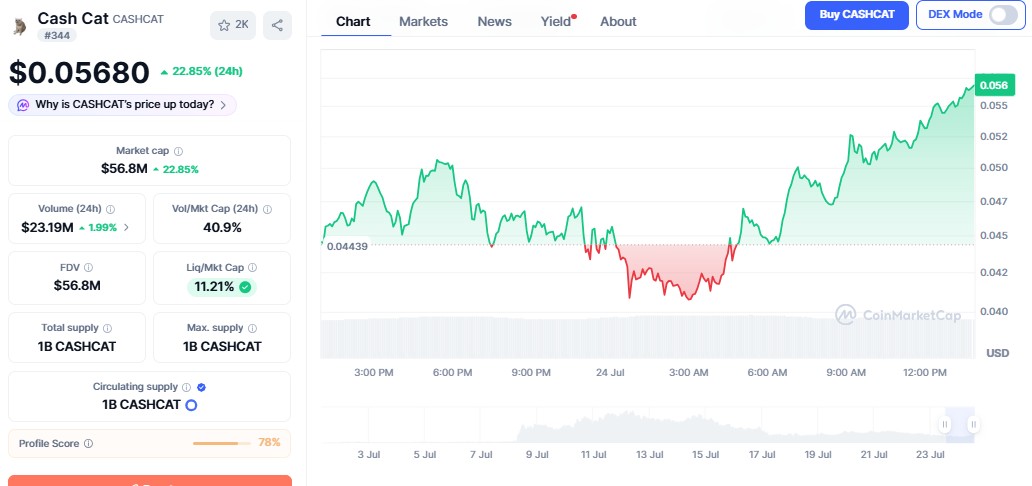Open the News tab

pyautogui.click(x=494, y=21)
